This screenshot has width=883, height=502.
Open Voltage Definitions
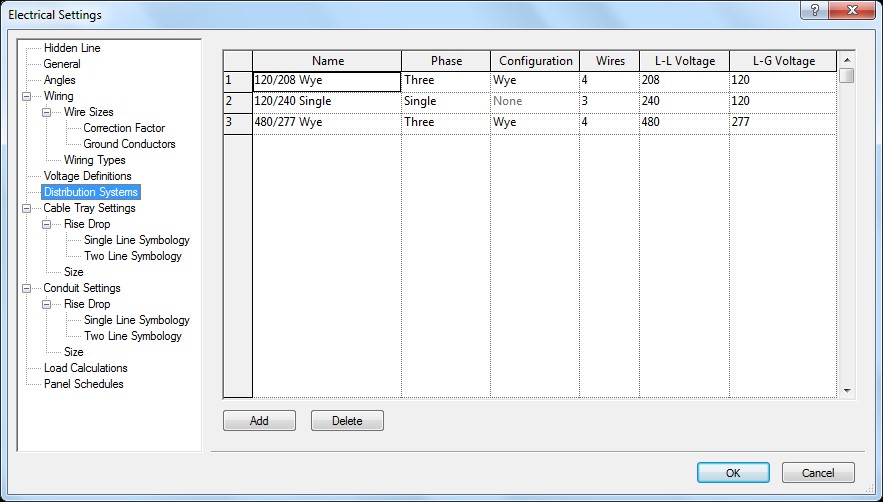tap(87, 176)
